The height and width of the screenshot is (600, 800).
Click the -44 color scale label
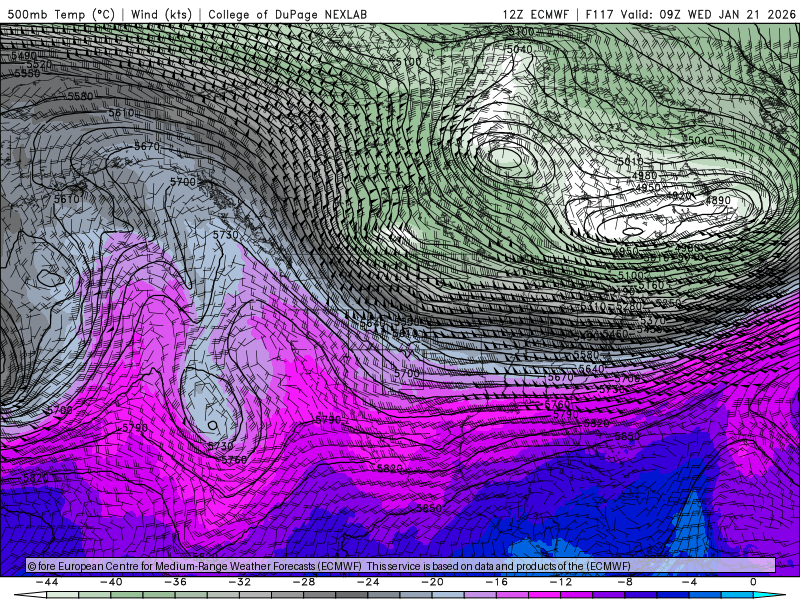tap(47, 582)
